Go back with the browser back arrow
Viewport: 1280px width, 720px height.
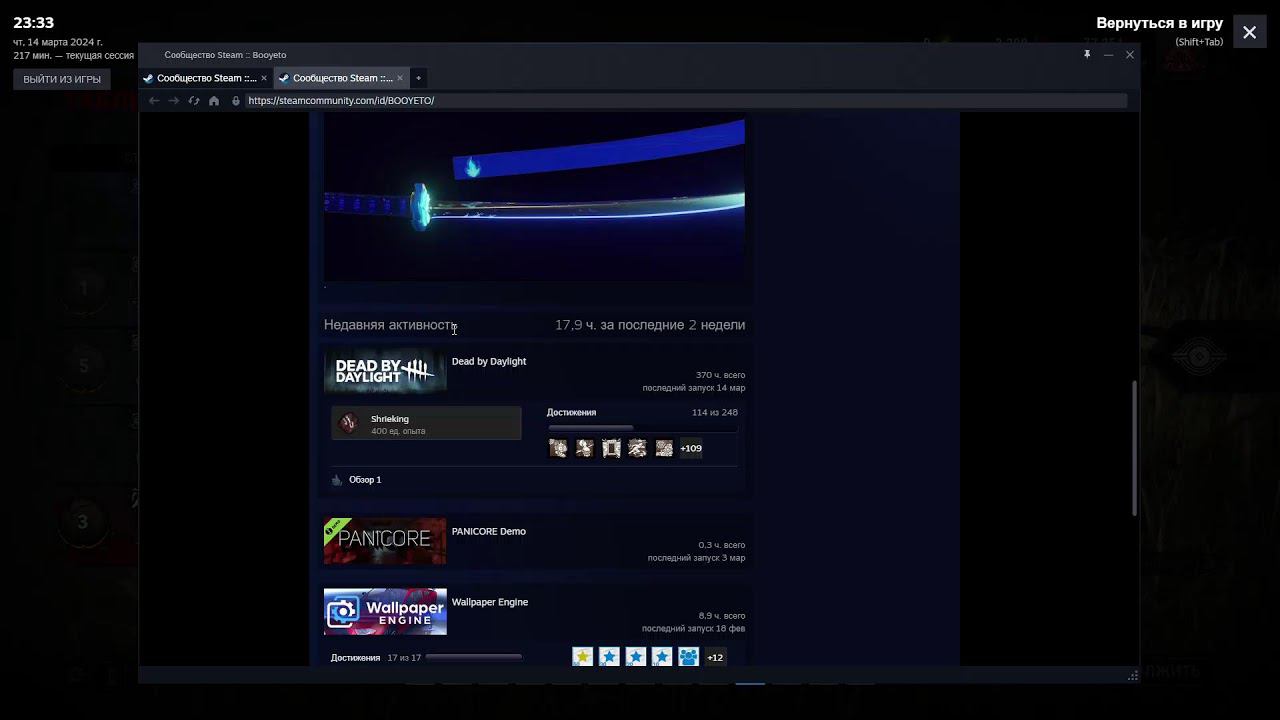coord(154,101)
